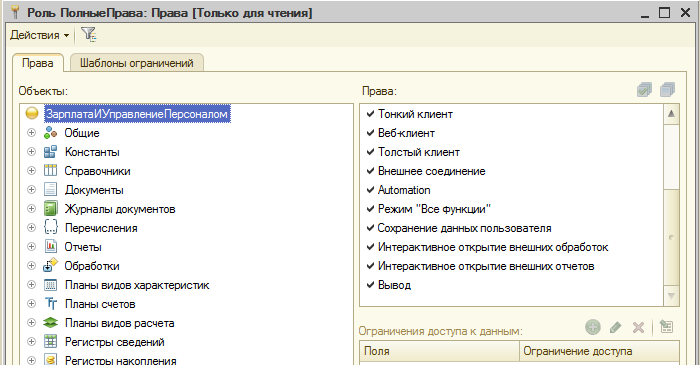Screen dimensions: 700x365
Task: Expand the Планы видов характеристик node
Action: (31, 284)
